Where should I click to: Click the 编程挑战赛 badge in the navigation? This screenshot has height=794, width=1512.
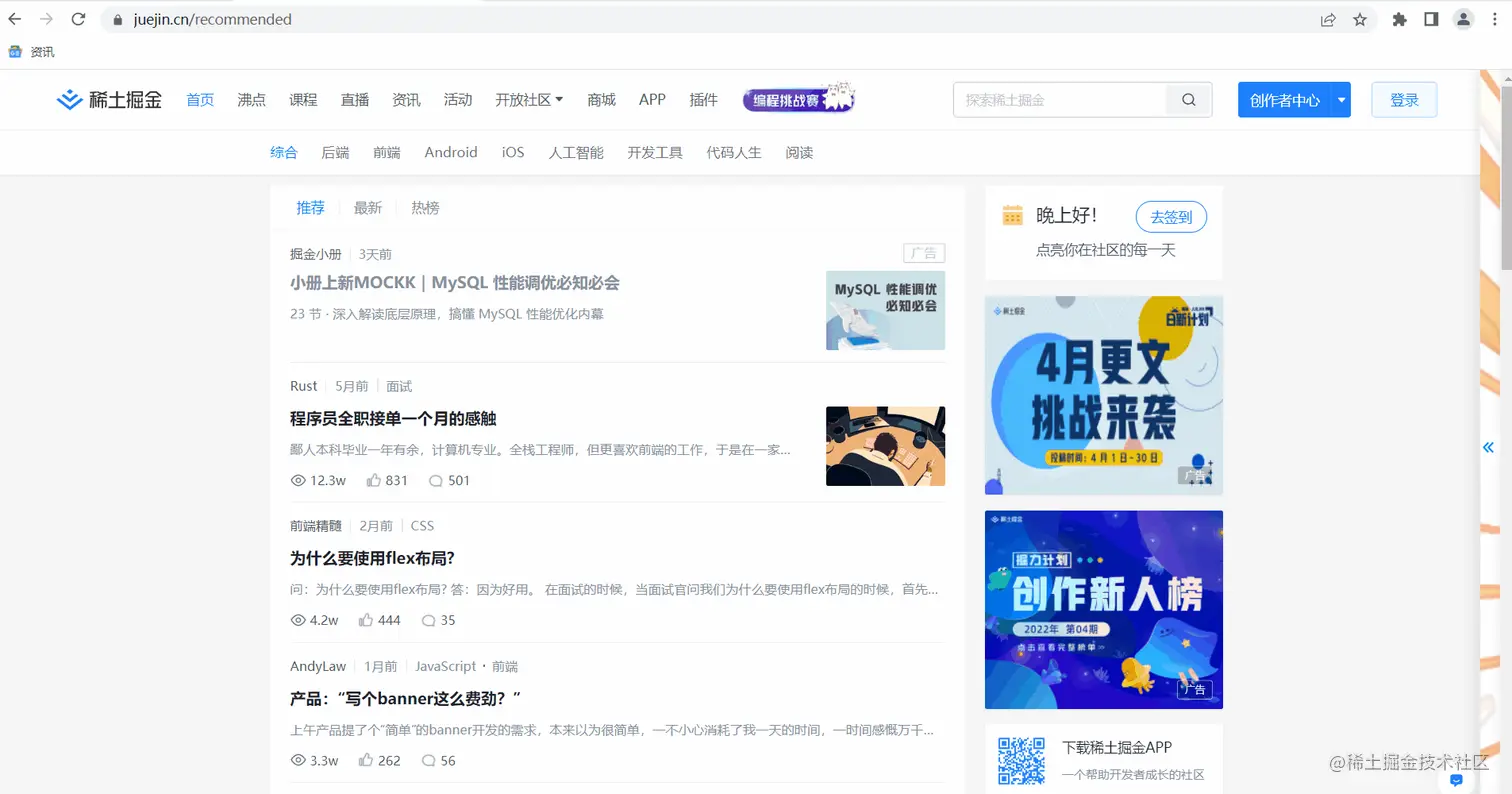pyautogui.click(x=799, y=99)
